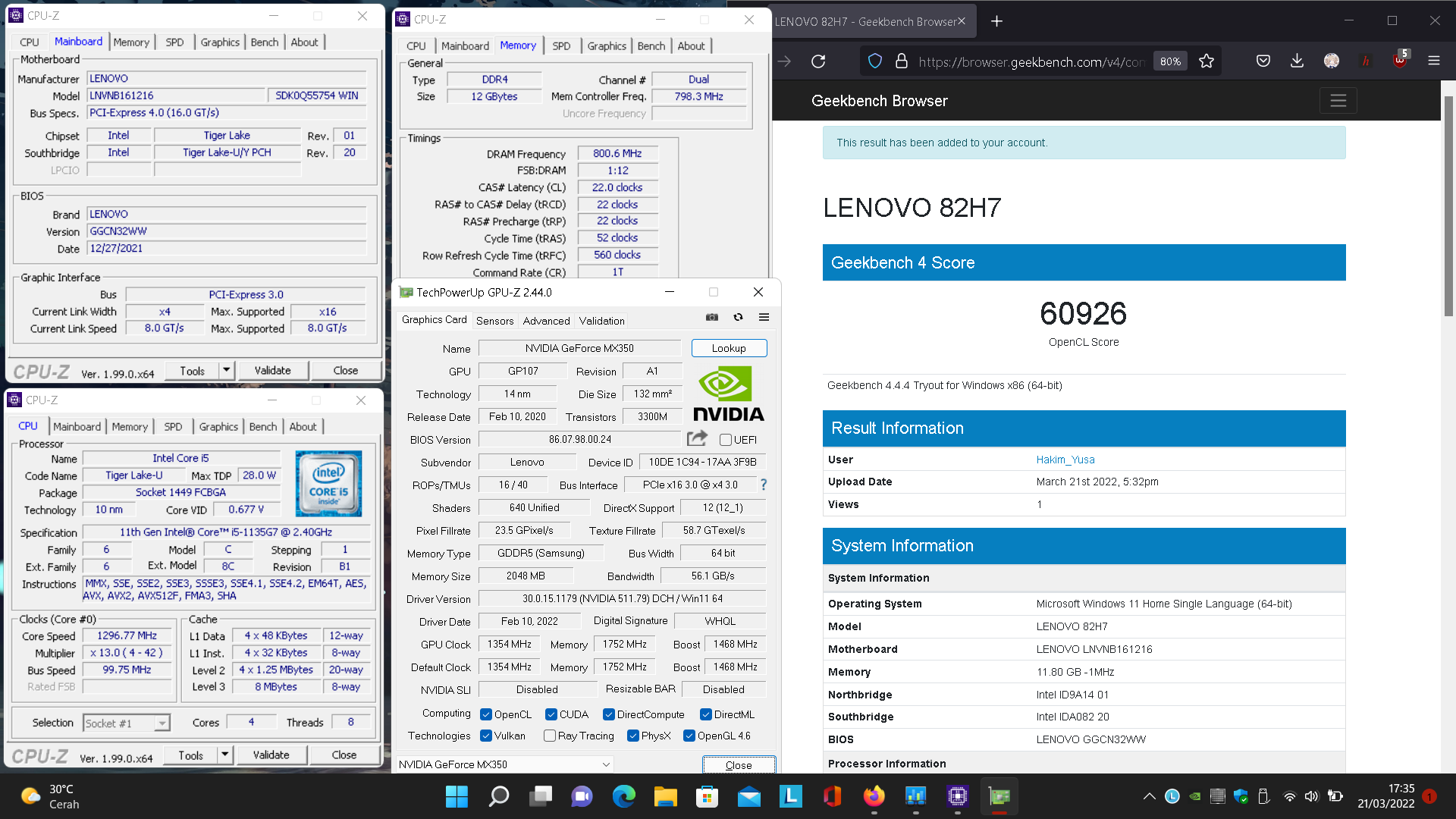Image resolution: width=1456 pixels, height=819 pixels.
Task: Open the weather widget showing 30°C Cerah
Action: pyautogui.click(x=50, y=796)
